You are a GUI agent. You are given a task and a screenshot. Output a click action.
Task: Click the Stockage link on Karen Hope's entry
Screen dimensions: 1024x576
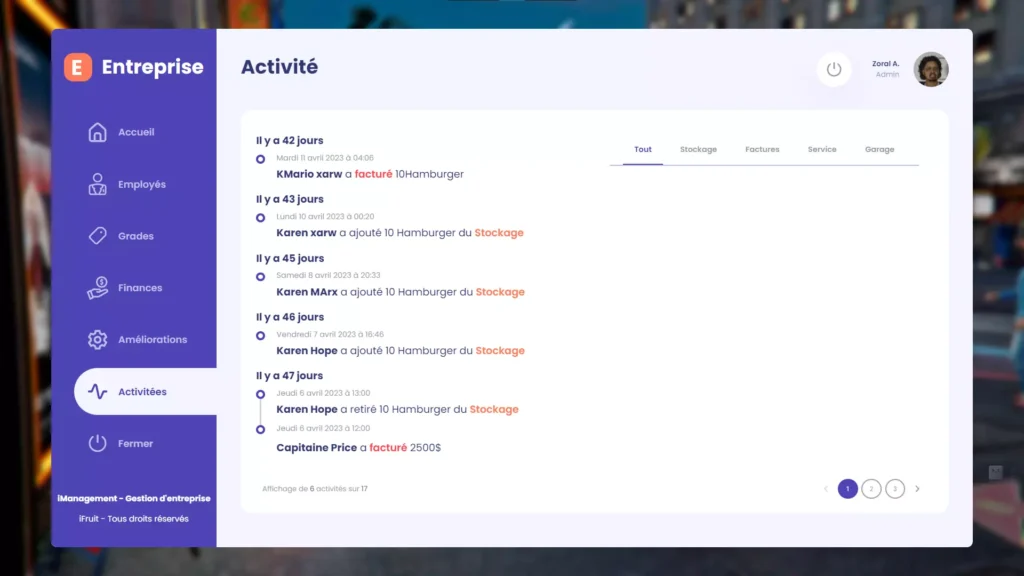point(499,350)
